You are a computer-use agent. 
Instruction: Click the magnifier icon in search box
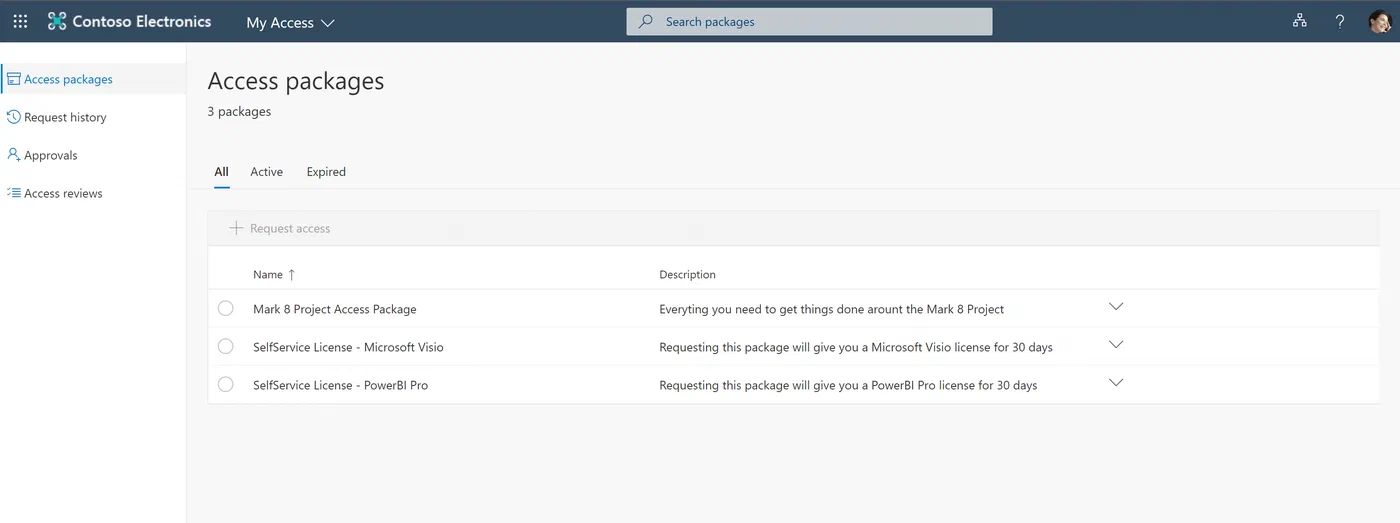(646, 21)
